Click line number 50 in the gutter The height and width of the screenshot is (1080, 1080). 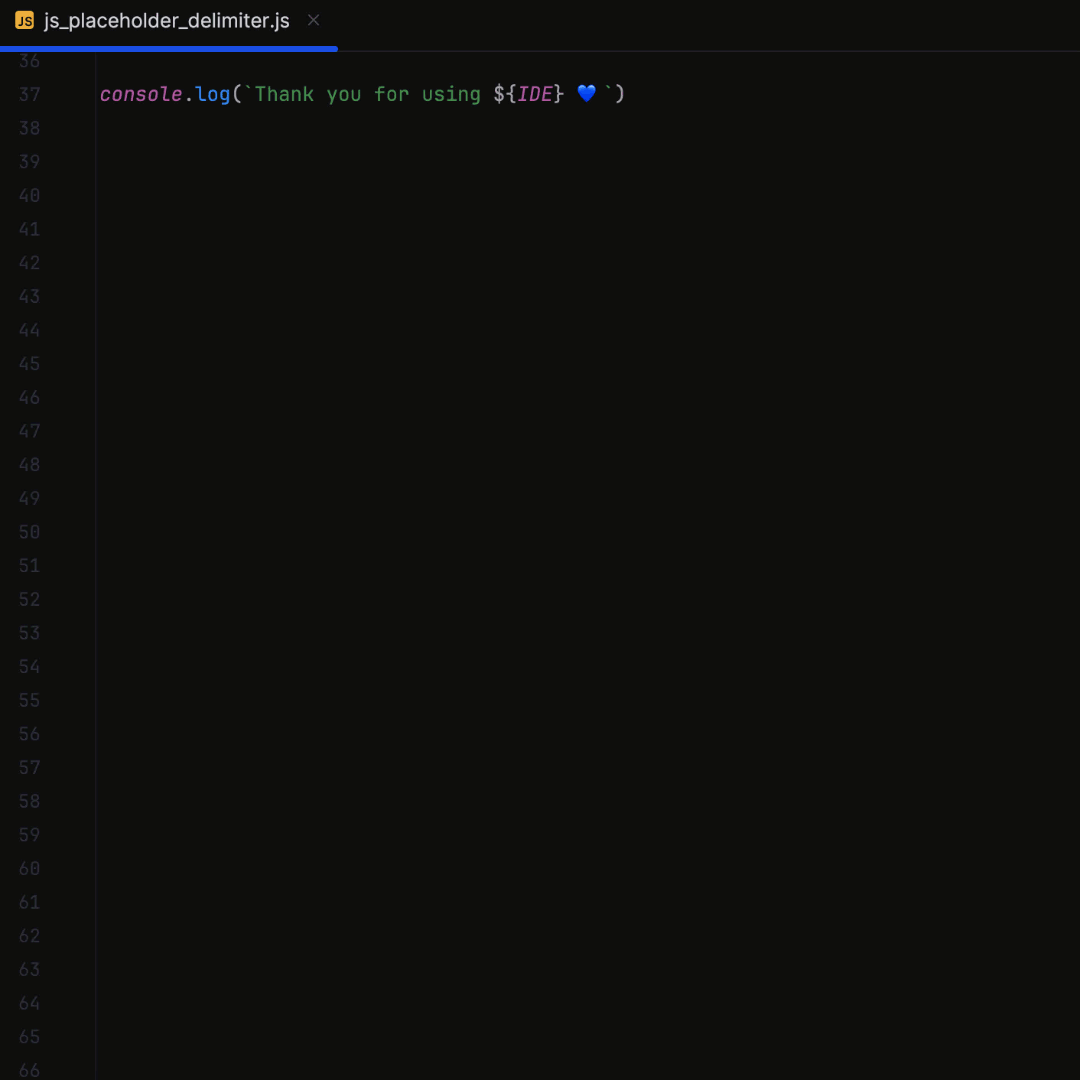[29, 531]
